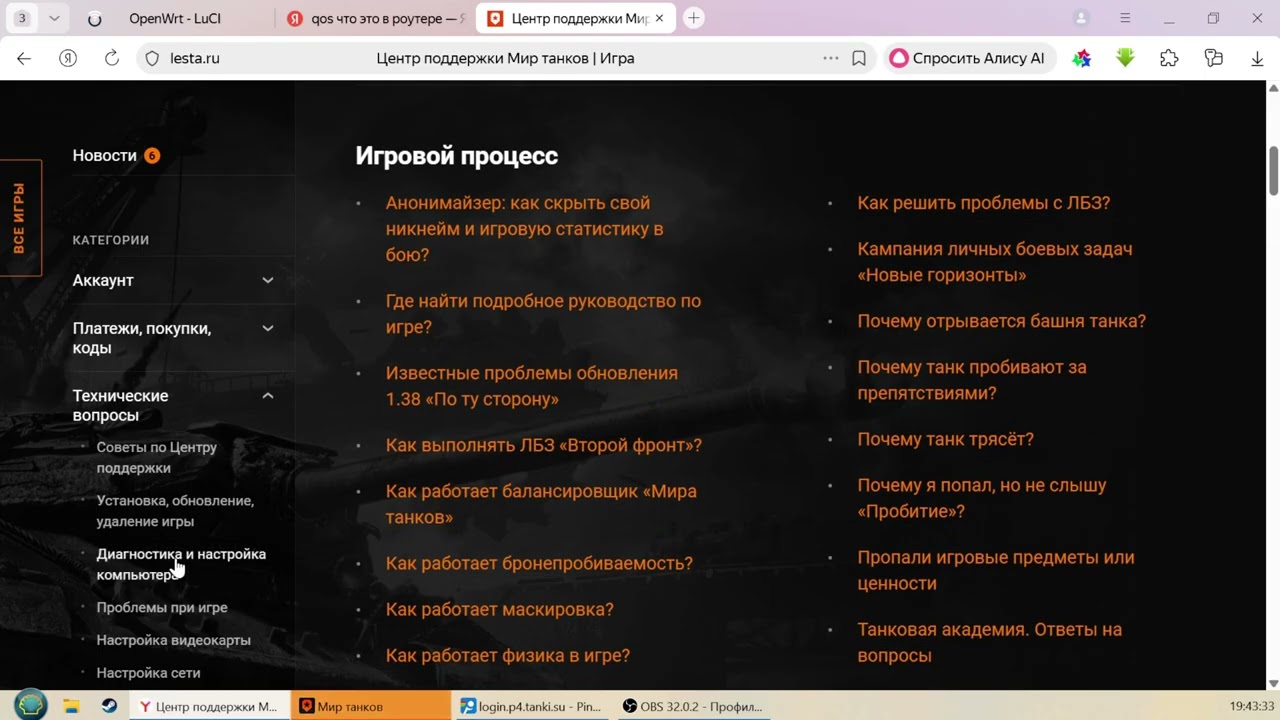
Task: Open Платежи, покупки, коды category
Action: tap(142, 338)
